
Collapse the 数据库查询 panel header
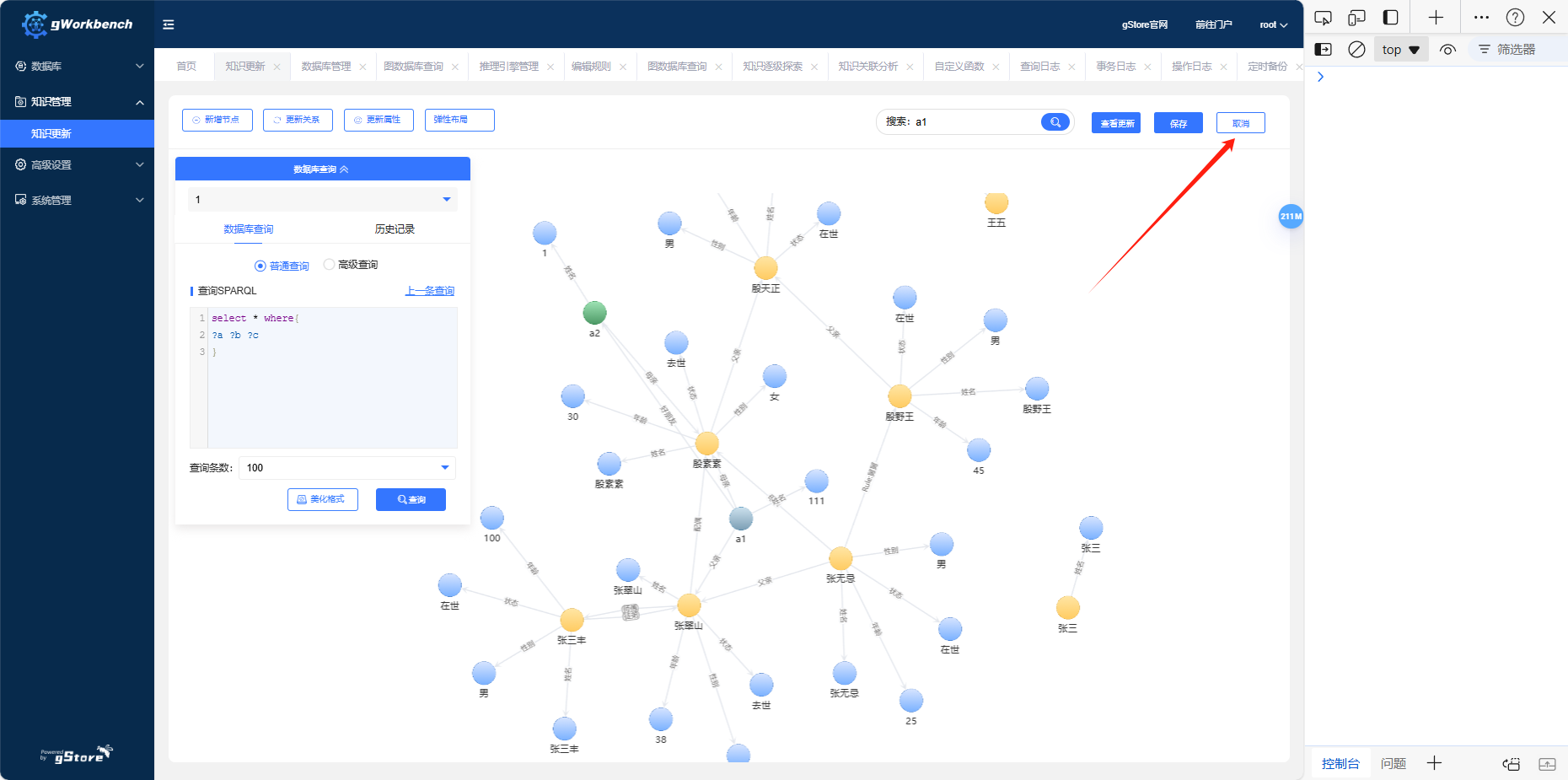click(x=322, y=169)
